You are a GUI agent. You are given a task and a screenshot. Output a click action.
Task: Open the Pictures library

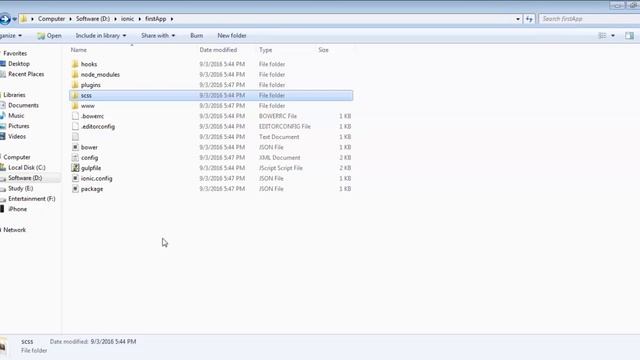coord(19,126)
